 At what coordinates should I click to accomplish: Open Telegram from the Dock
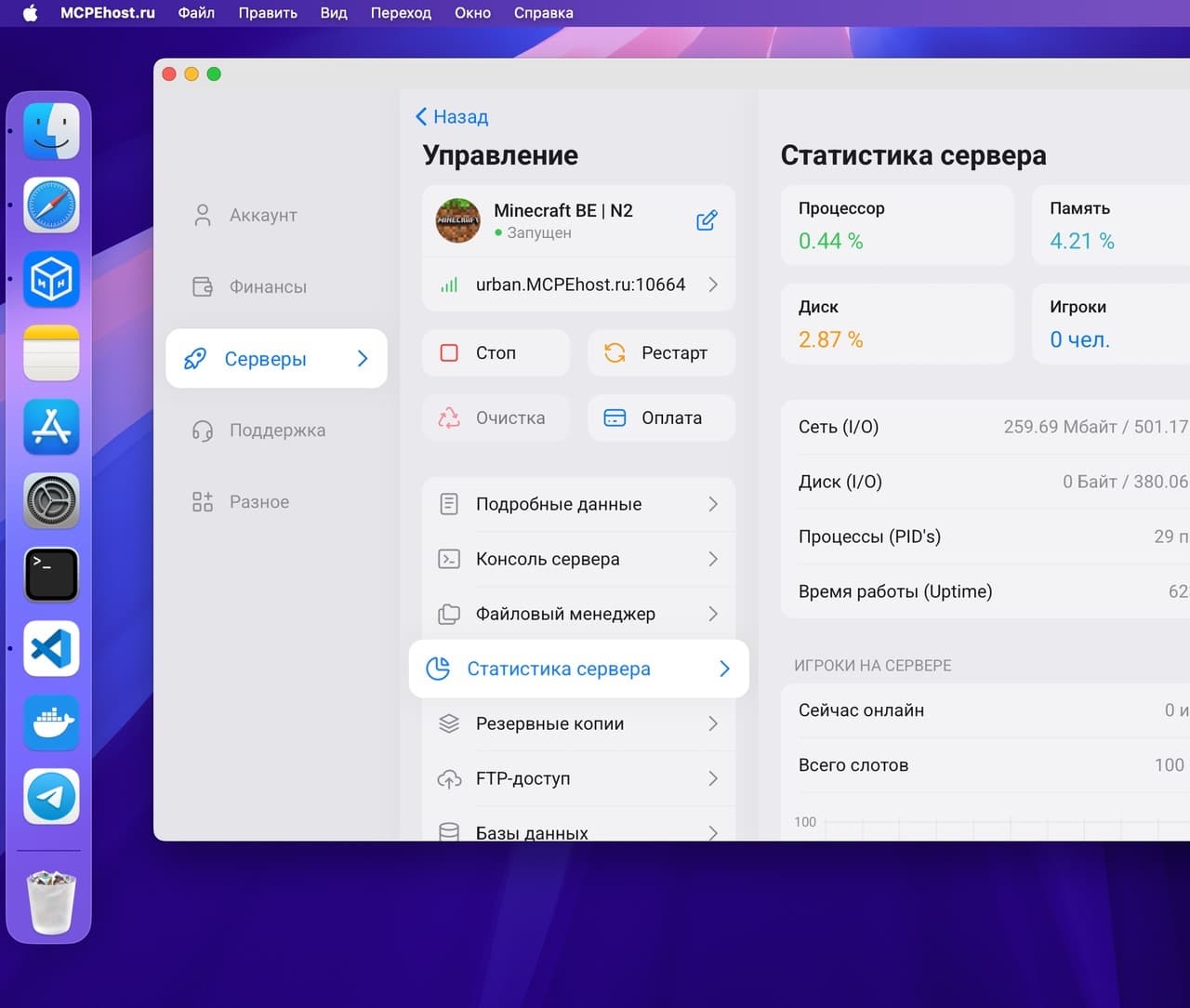click(50, 796)
